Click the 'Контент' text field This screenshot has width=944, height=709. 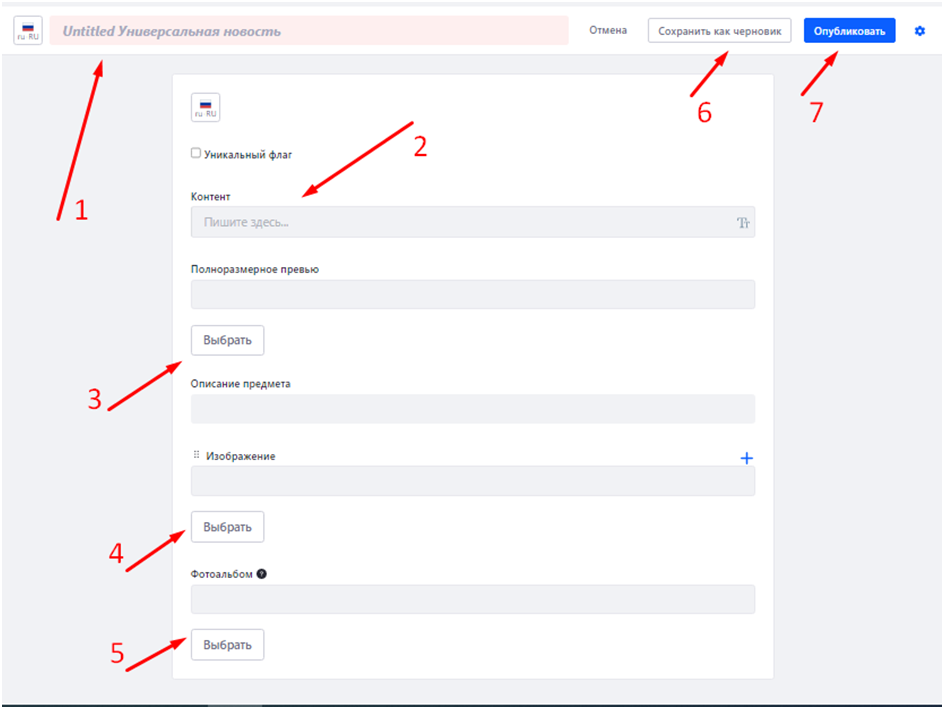pos(460,222)
